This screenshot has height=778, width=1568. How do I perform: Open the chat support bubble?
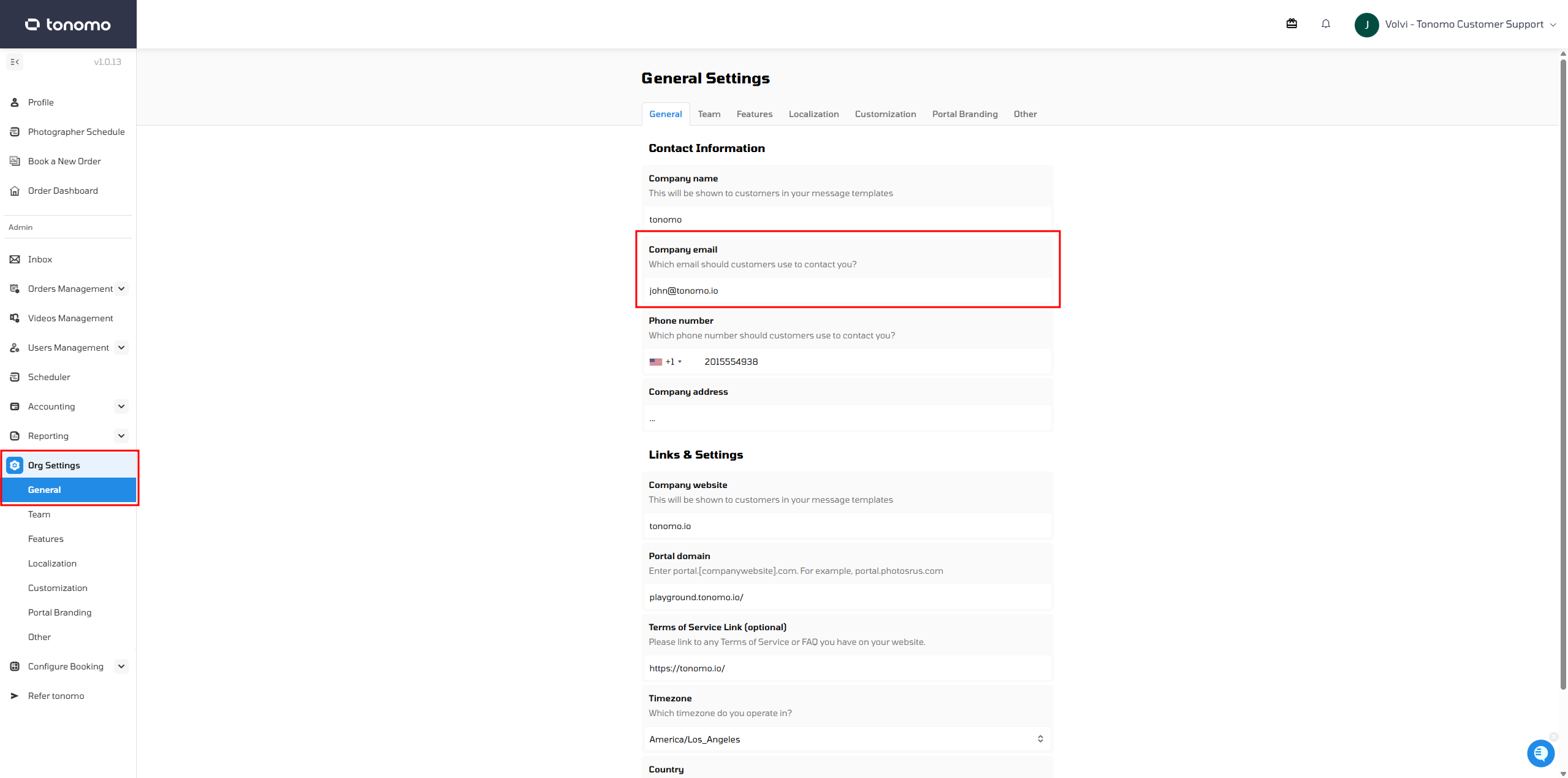[1540, 753]
